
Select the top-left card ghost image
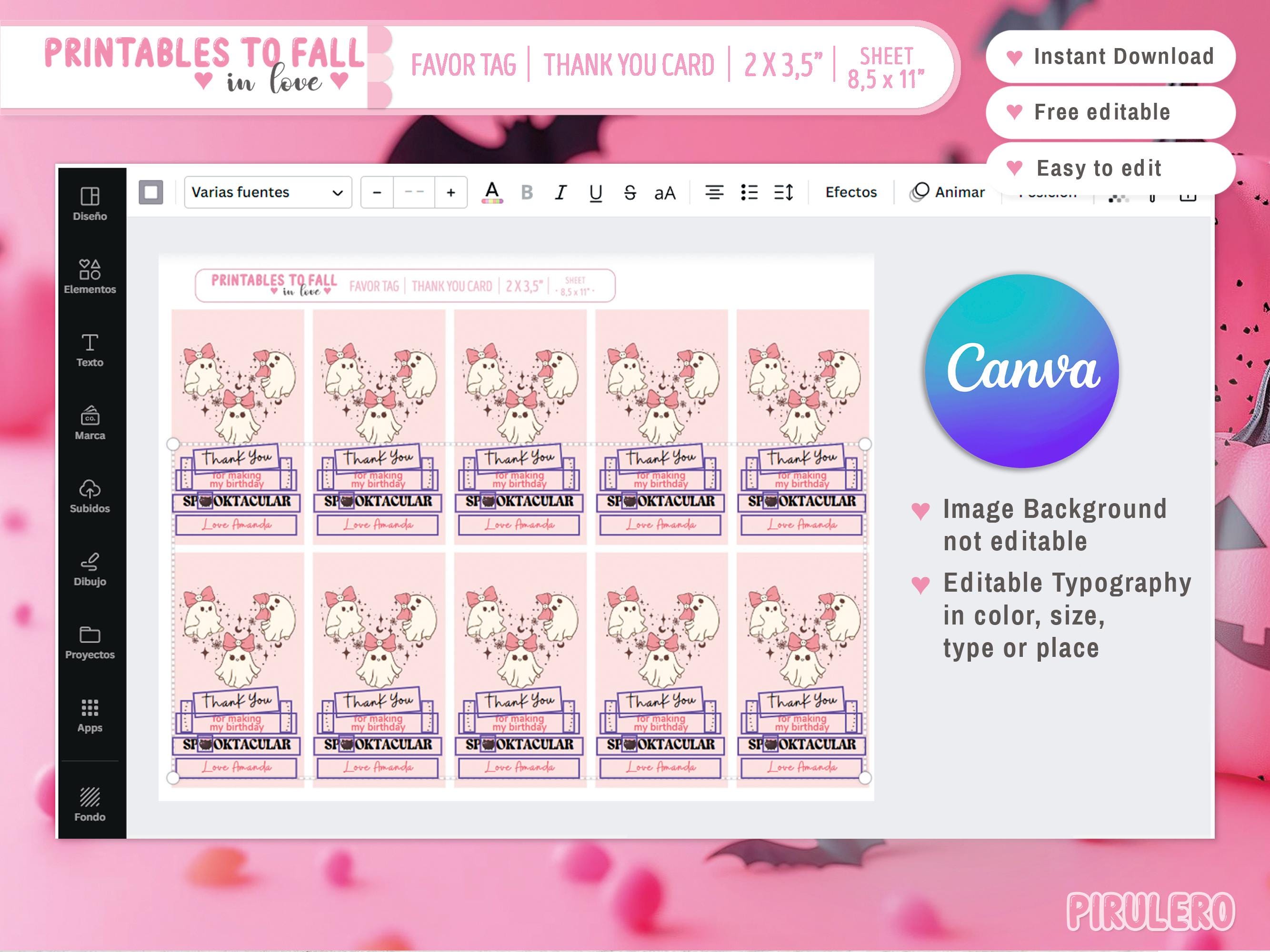[x=238, y=394]
